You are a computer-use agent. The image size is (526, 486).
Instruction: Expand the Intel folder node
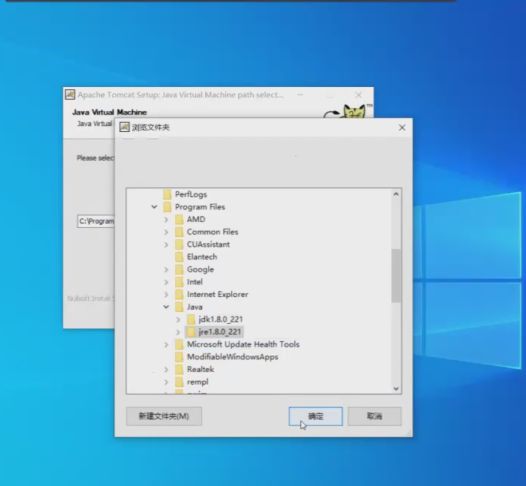166,282
